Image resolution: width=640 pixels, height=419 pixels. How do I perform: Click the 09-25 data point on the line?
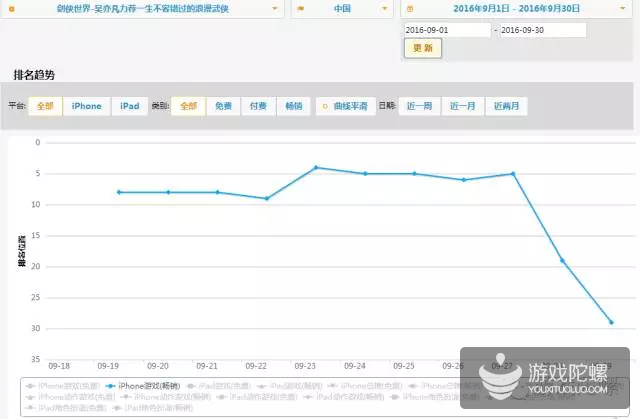click(414, 174)
